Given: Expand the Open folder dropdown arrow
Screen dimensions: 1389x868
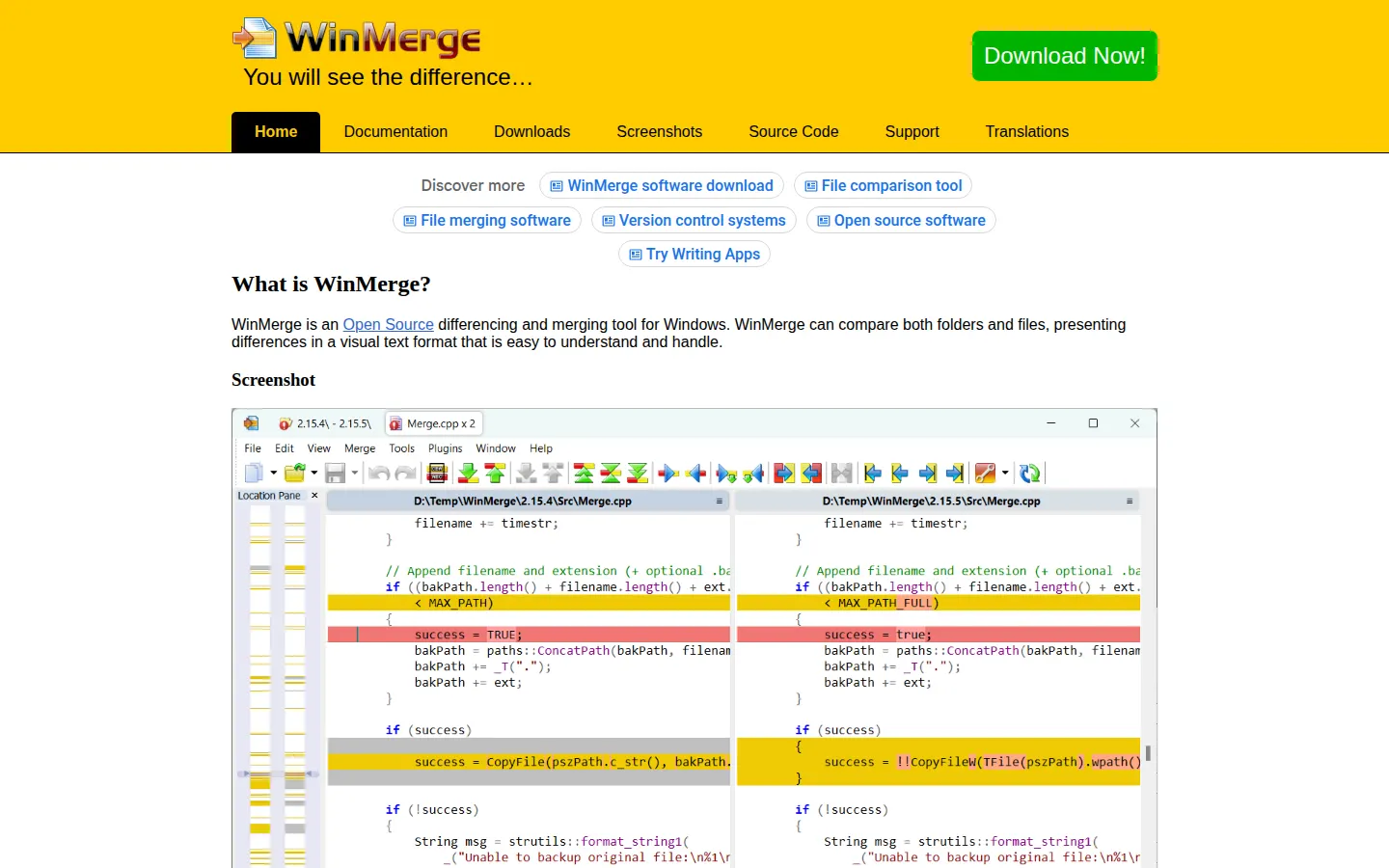Looking at the screenshot, I should point(313,473).
